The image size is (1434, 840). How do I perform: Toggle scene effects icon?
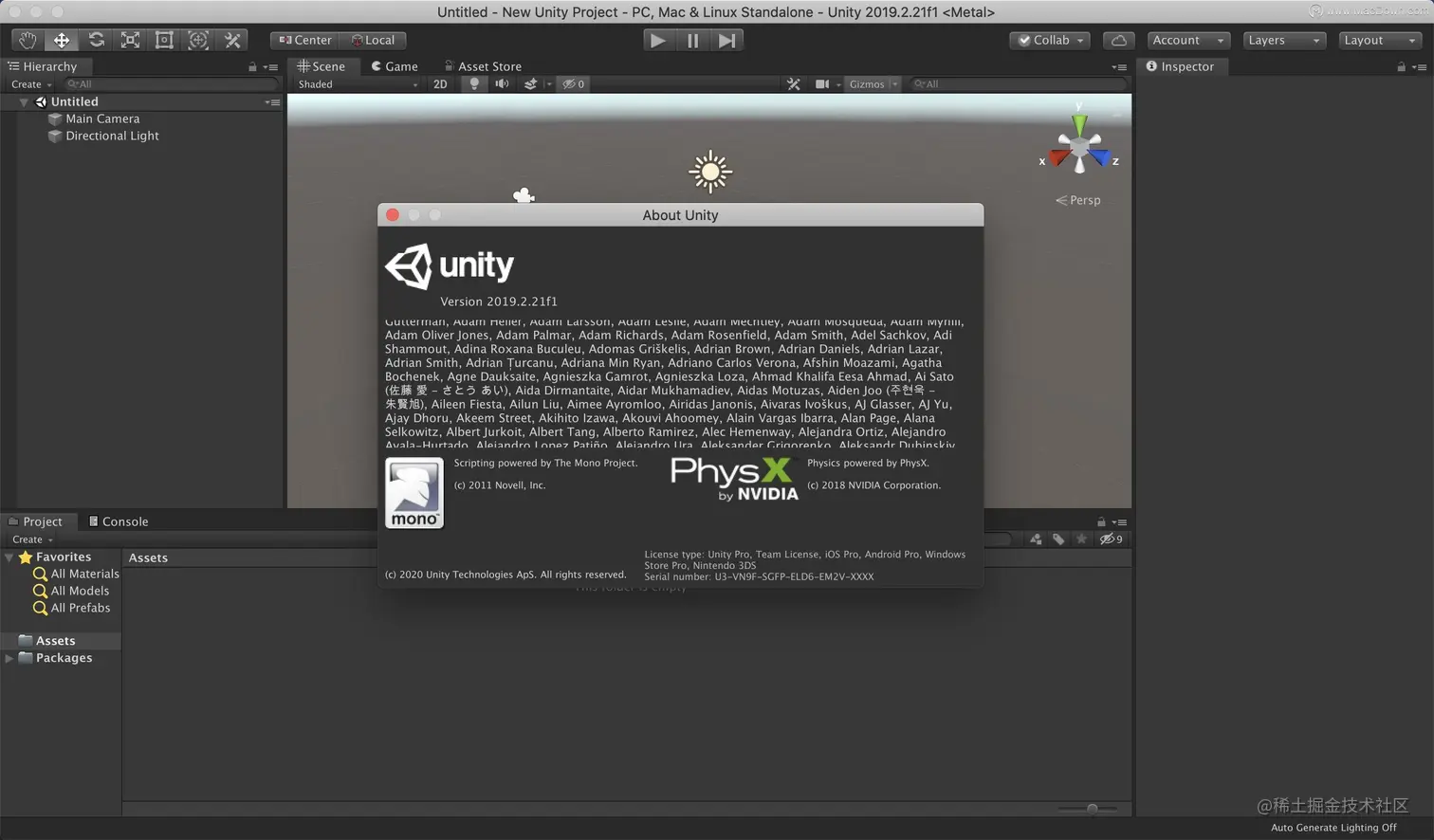coord(531,84)
